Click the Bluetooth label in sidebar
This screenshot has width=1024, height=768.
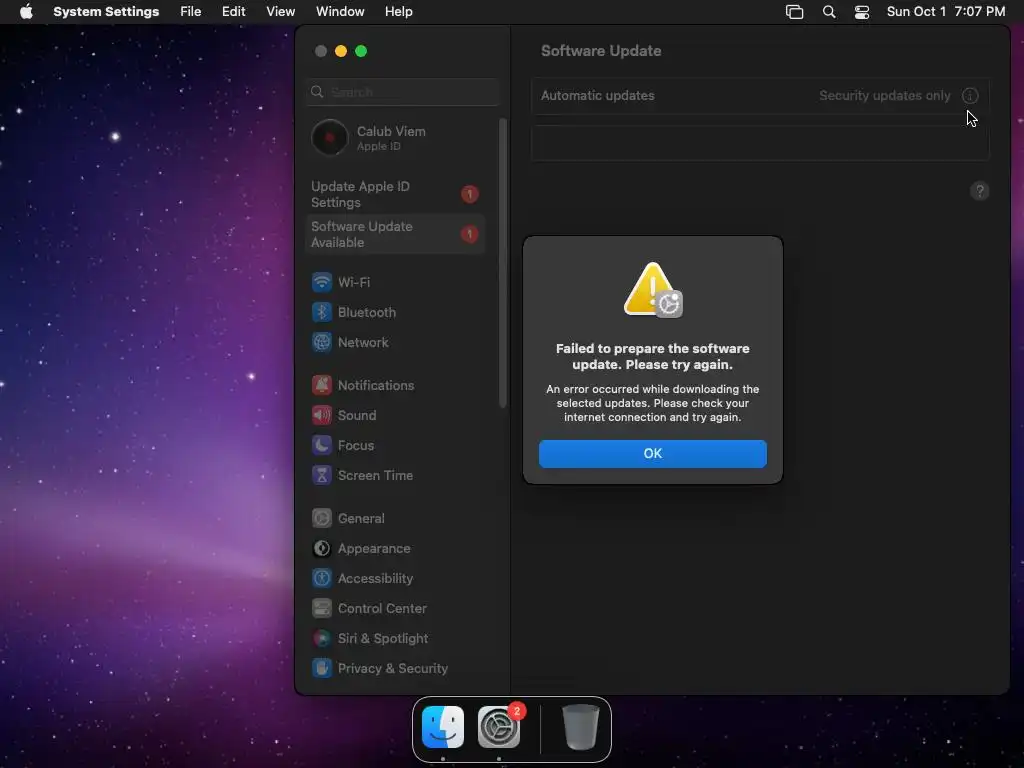(x=366, y=312)
